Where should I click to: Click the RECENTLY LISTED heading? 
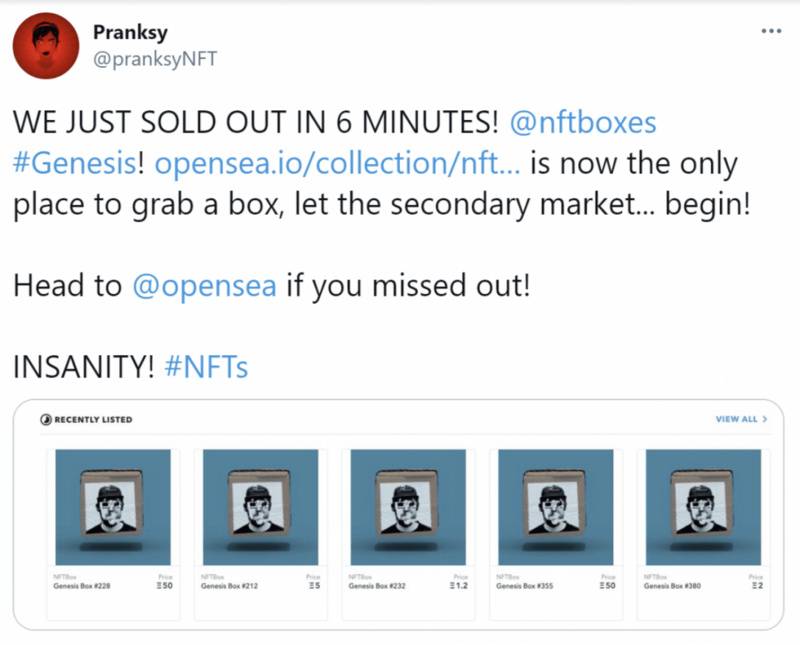tap(93, 419)
